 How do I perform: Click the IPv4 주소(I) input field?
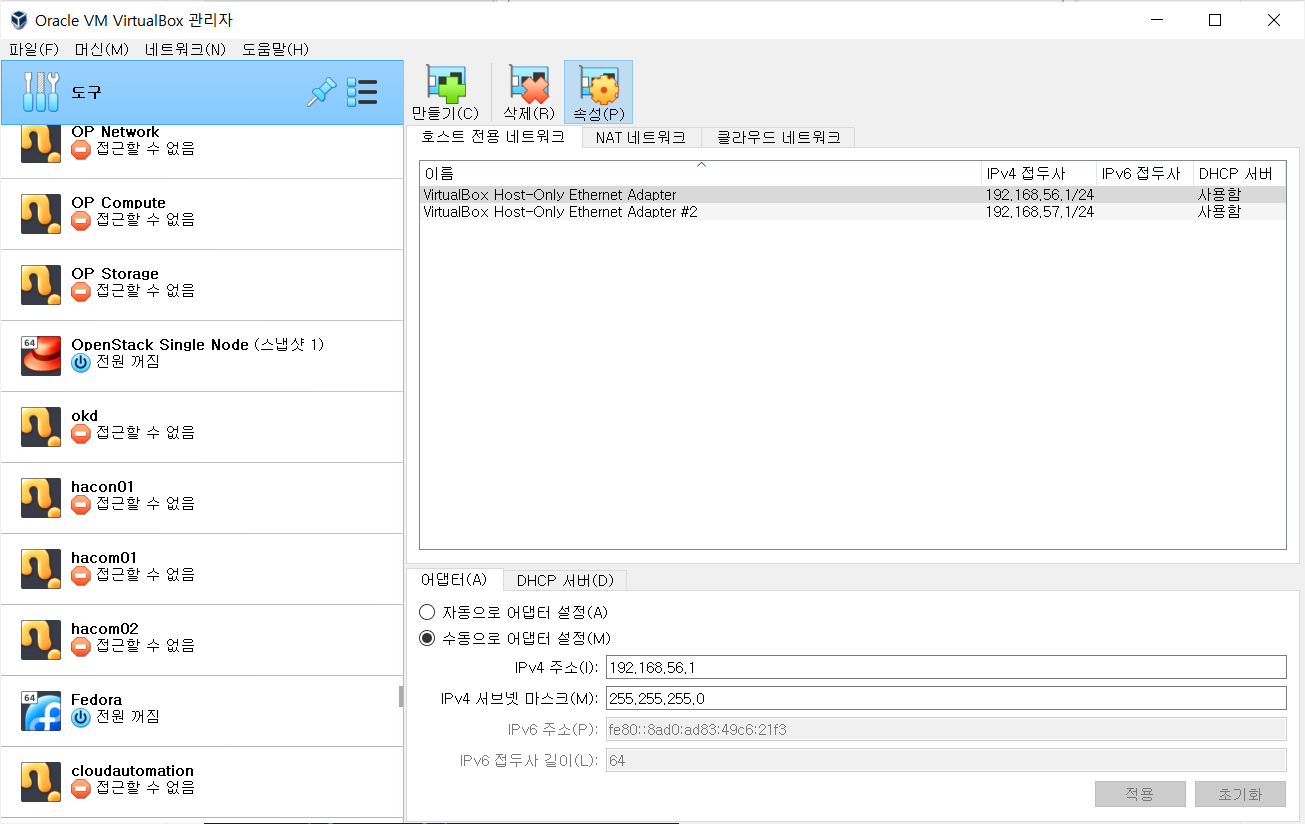tap(946, 667)
